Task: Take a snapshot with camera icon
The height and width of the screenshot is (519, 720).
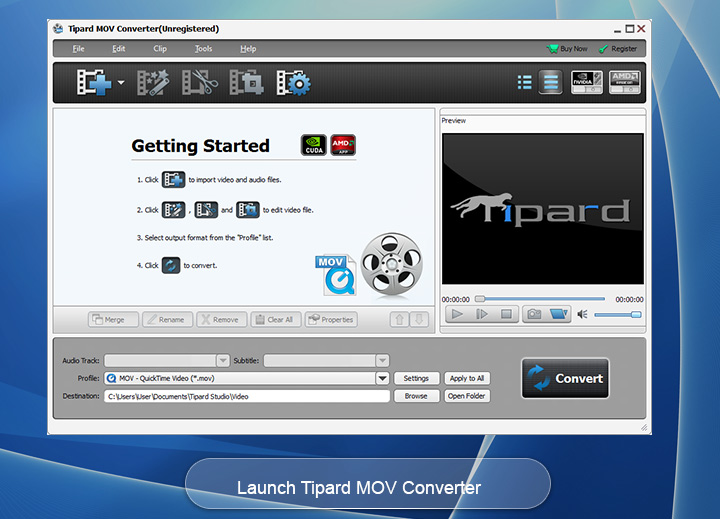Action: tap(534, 314)
